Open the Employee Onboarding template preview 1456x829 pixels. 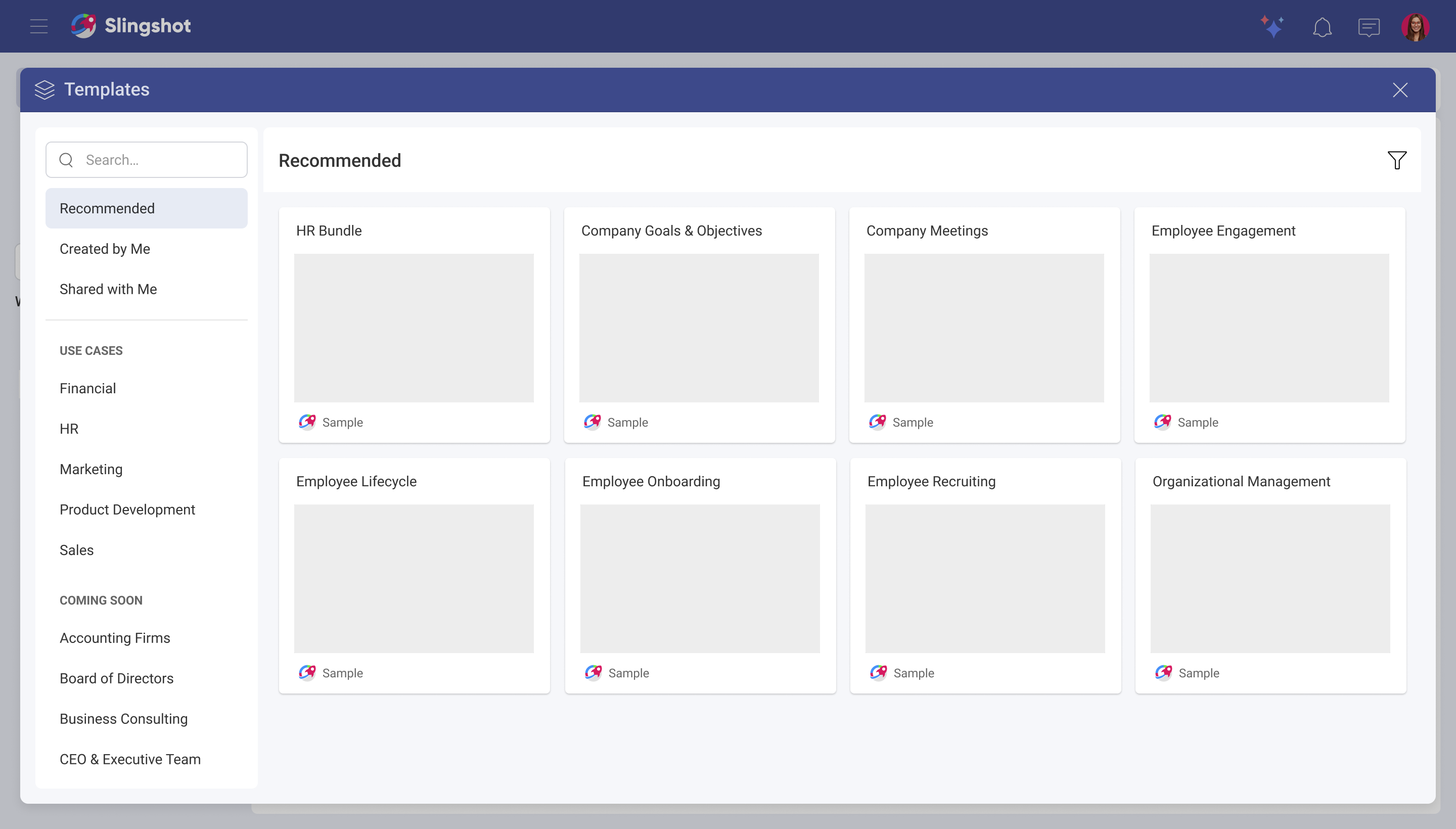(700, 578)
